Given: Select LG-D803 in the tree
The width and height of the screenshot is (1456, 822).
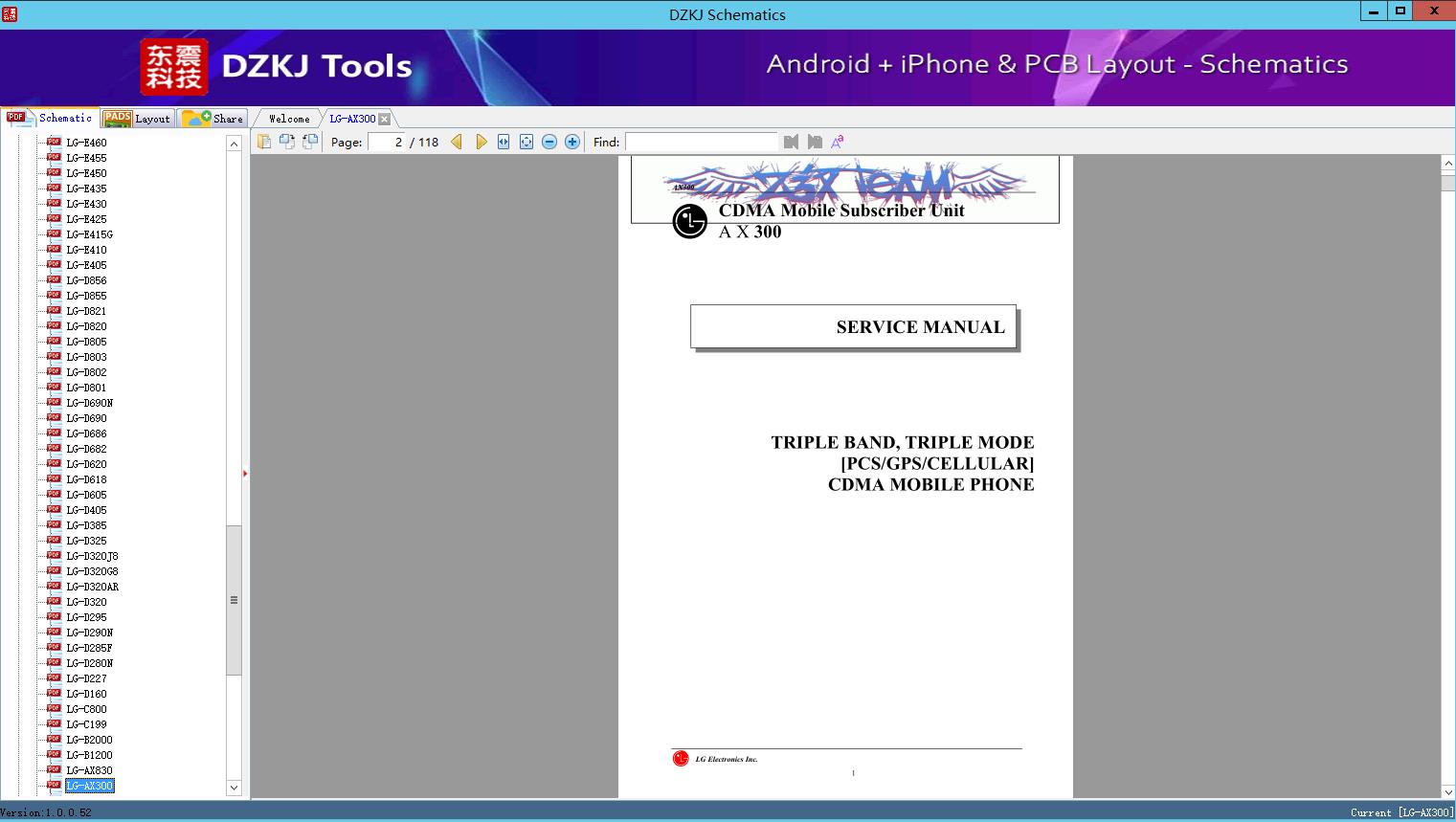Looking at the screenshot, I should (86, 357).
